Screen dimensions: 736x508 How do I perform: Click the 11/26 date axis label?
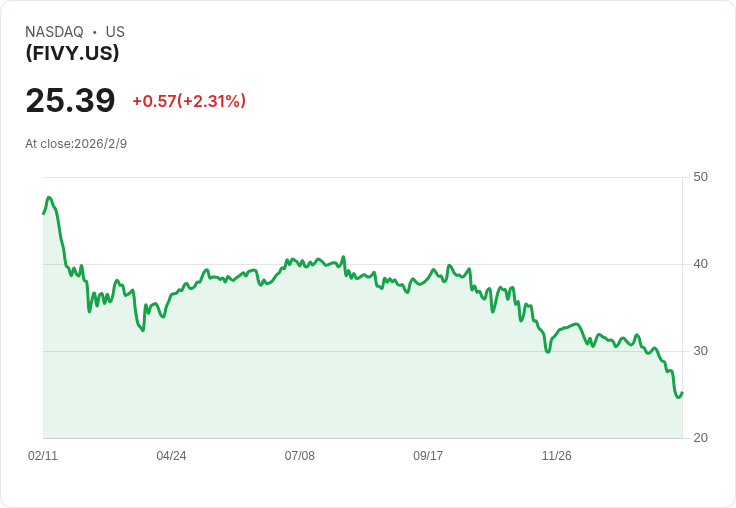click(x=557, y=455)
